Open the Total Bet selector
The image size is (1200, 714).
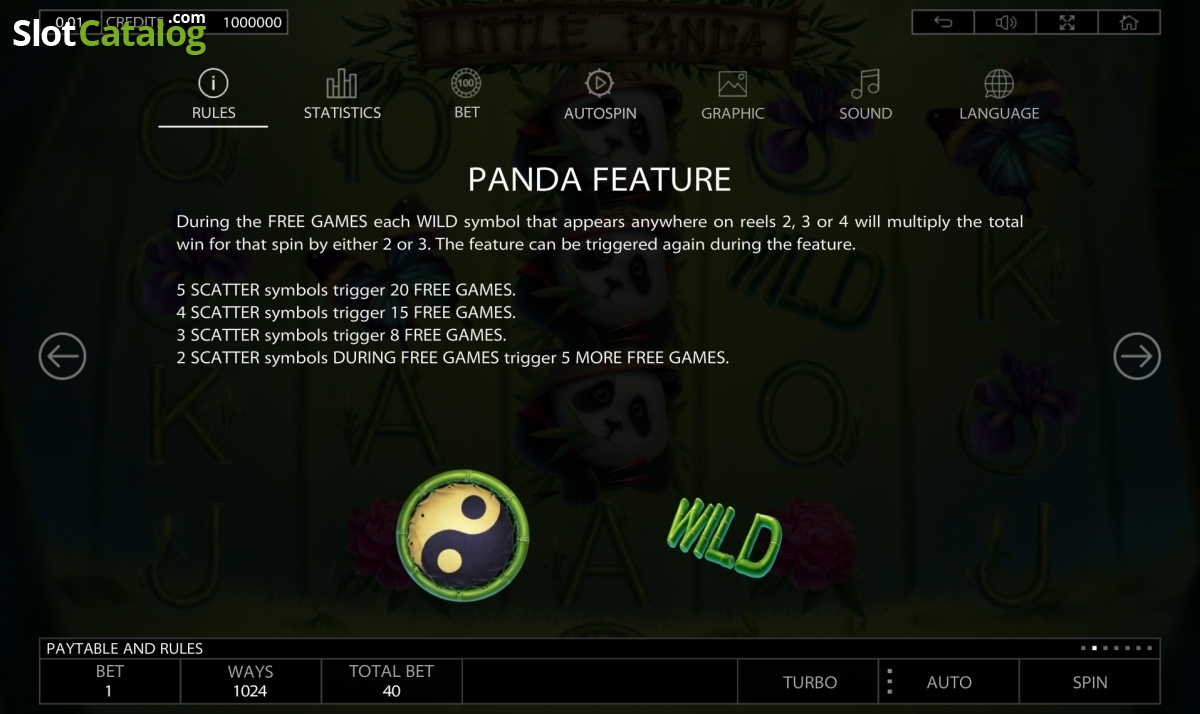pos(391,682)
